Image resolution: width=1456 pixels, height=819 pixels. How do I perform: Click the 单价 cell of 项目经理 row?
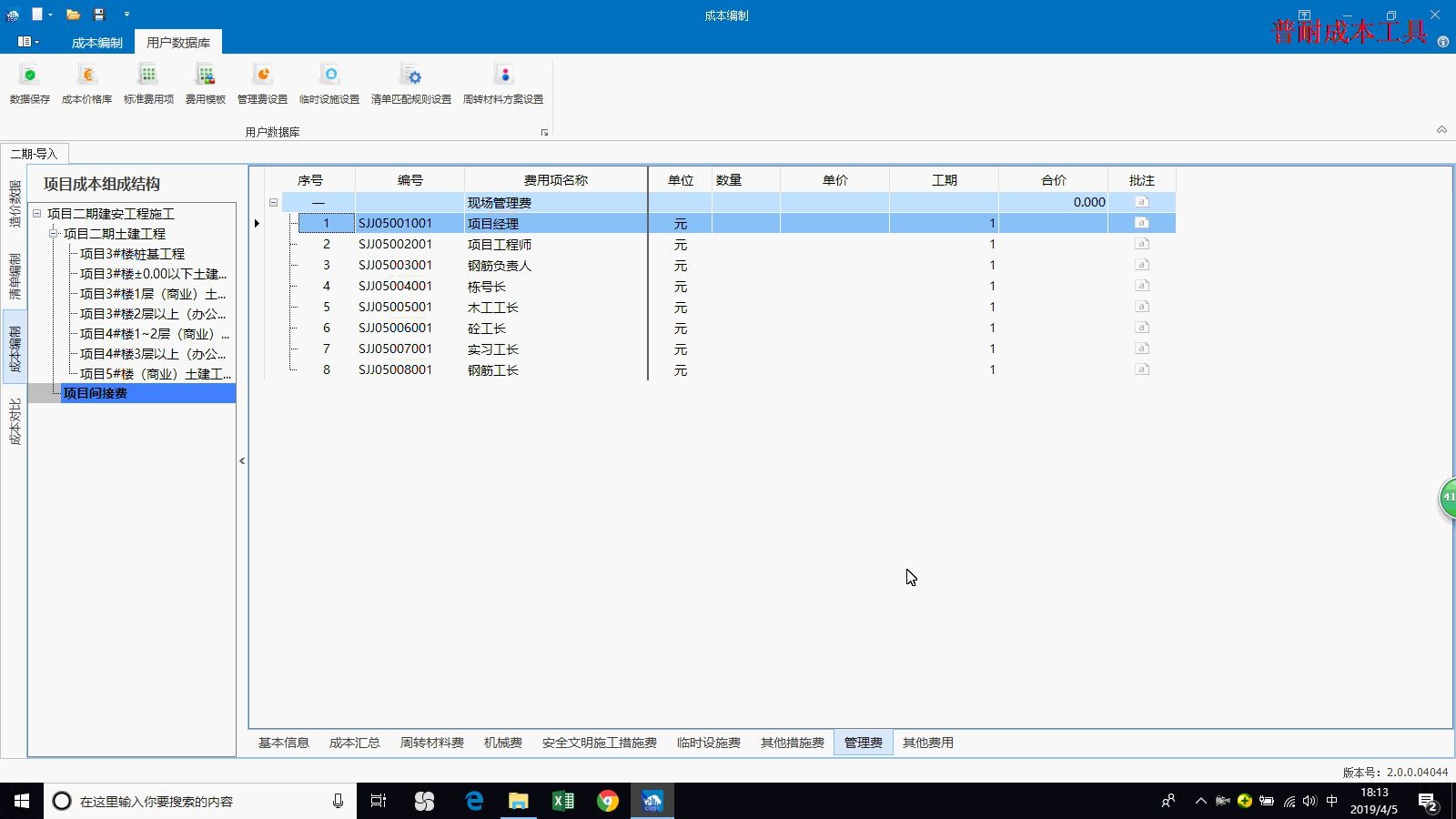tap(834, 223)
